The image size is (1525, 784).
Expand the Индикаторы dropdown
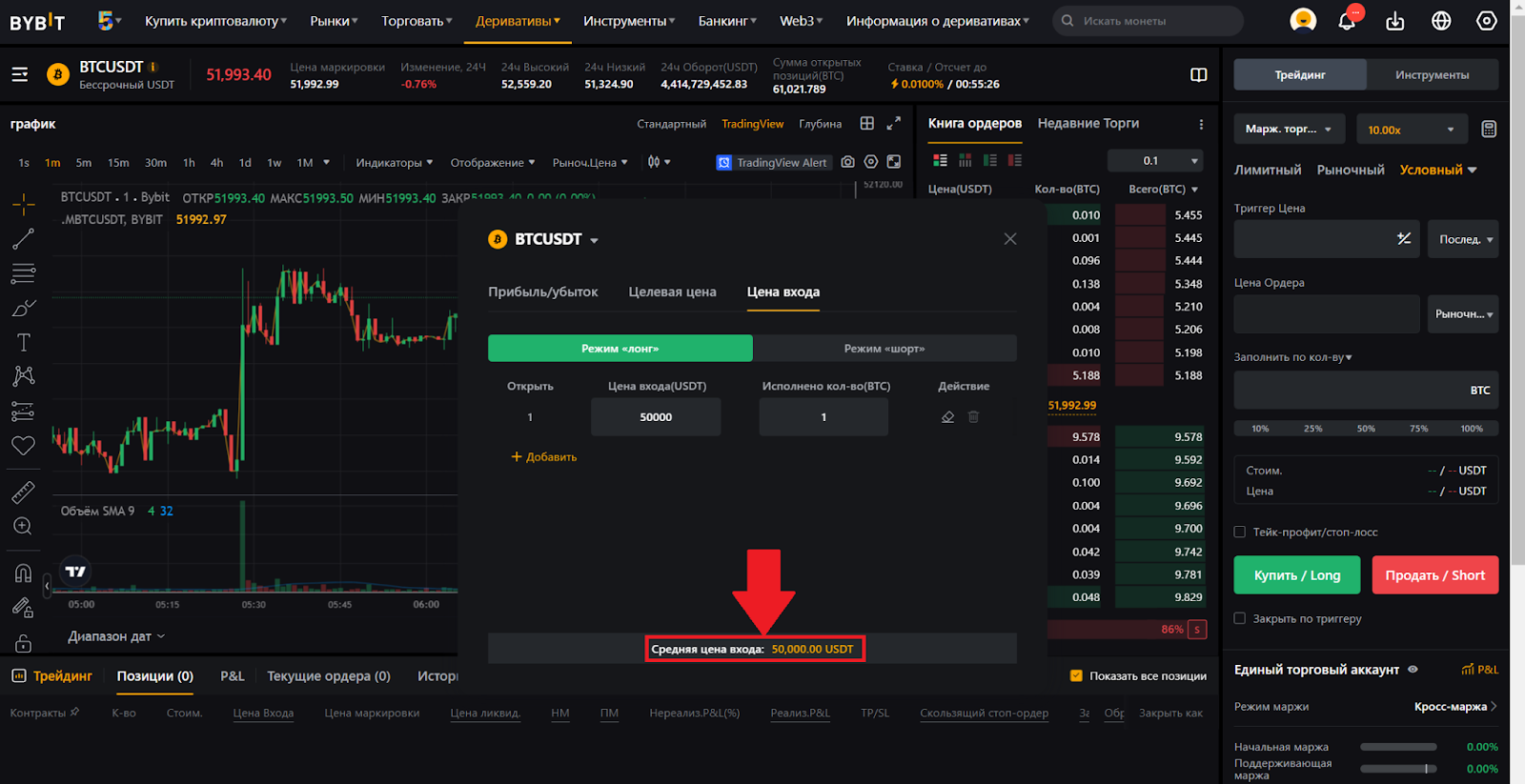(394, 163)
